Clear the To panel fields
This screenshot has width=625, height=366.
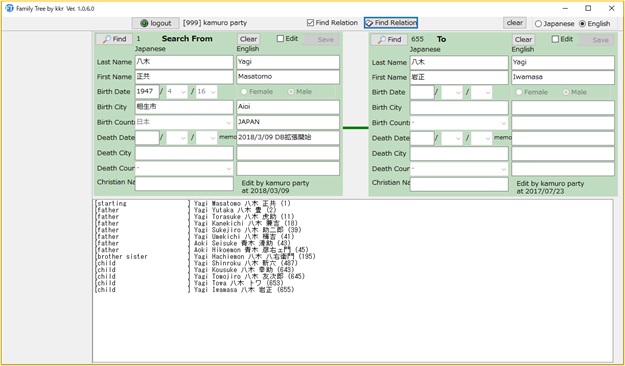click(523, 39)
